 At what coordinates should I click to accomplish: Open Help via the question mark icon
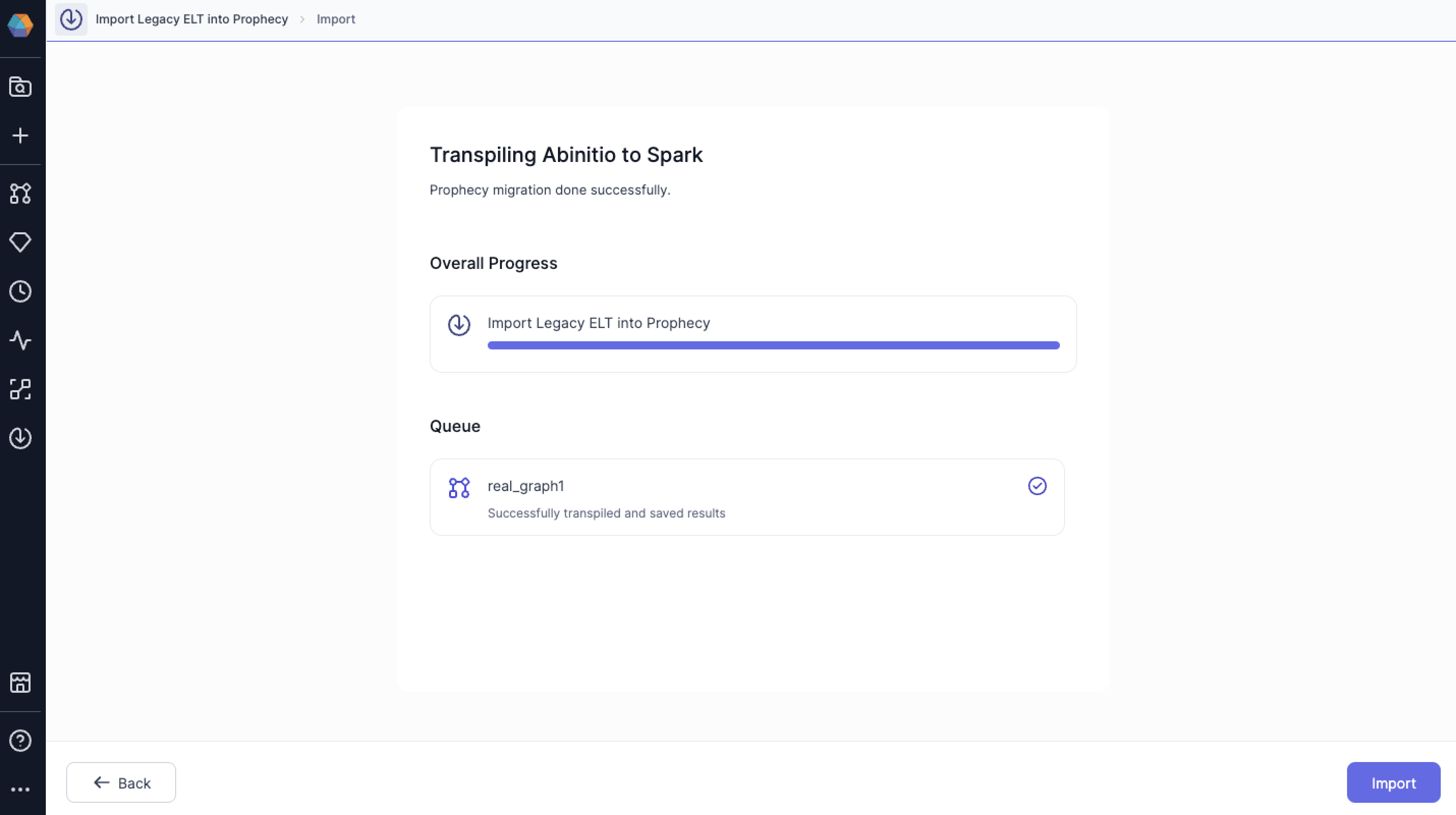[20, 740]
